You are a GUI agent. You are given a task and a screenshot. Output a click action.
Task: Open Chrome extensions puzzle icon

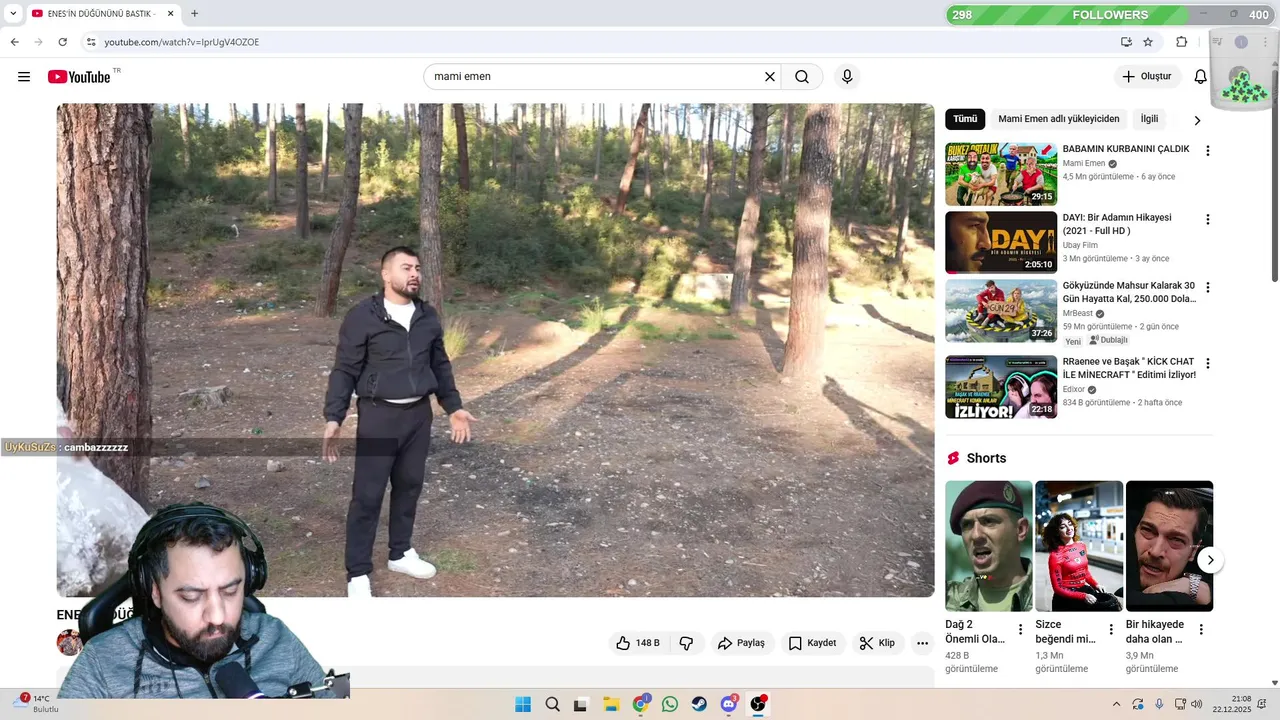tap(1181, 42)
